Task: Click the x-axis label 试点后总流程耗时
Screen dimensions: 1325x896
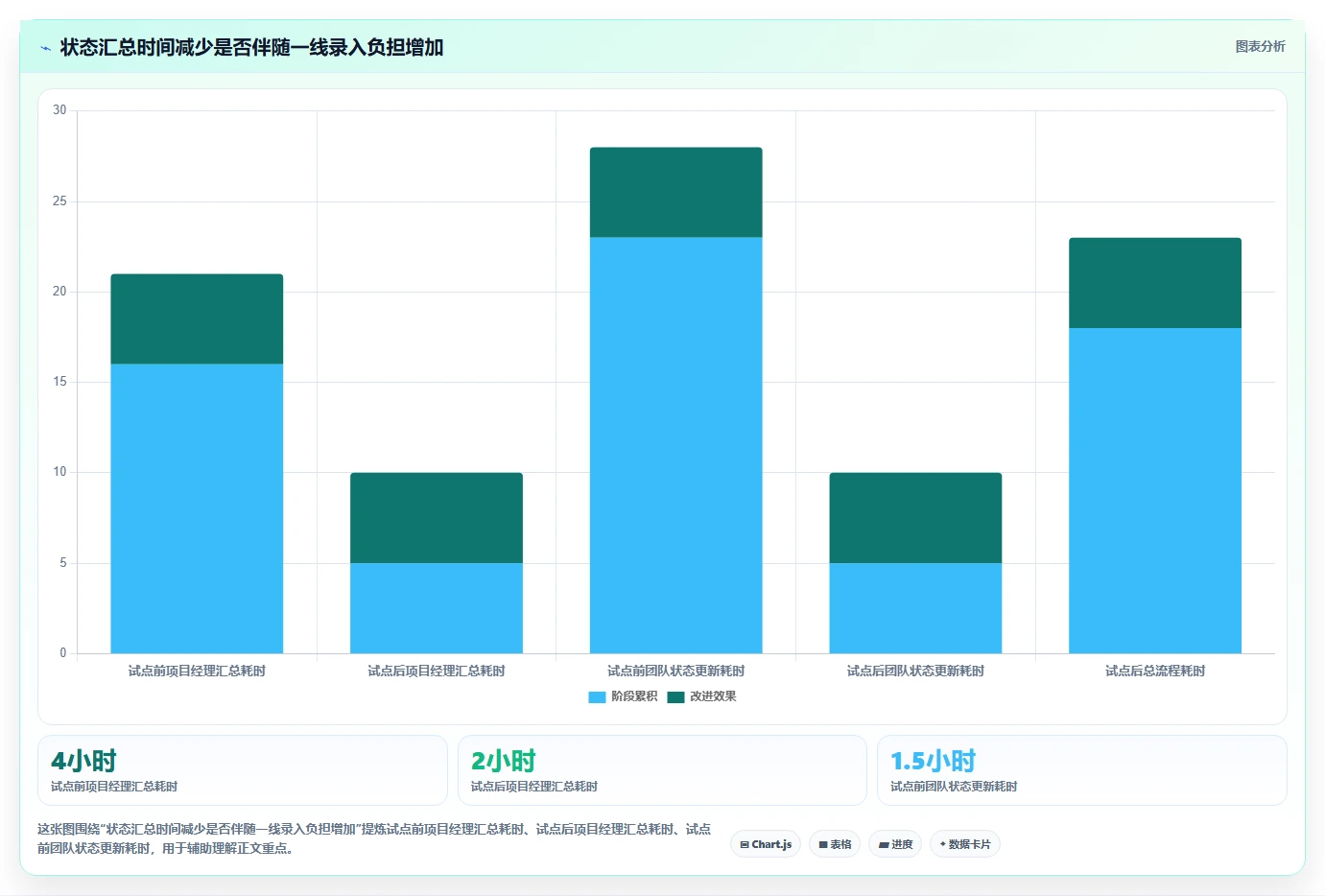Action: click(x=1155, y=671)
